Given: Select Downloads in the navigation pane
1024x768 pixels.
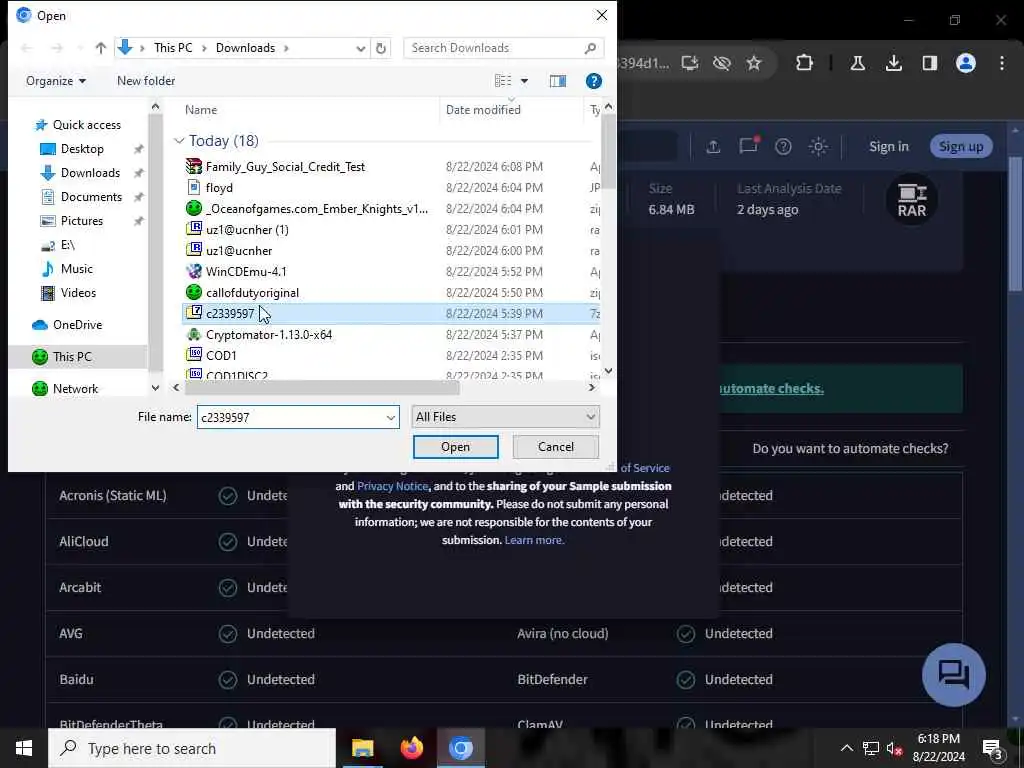Looking at the screenshot, I should click(x=90, y=173).
